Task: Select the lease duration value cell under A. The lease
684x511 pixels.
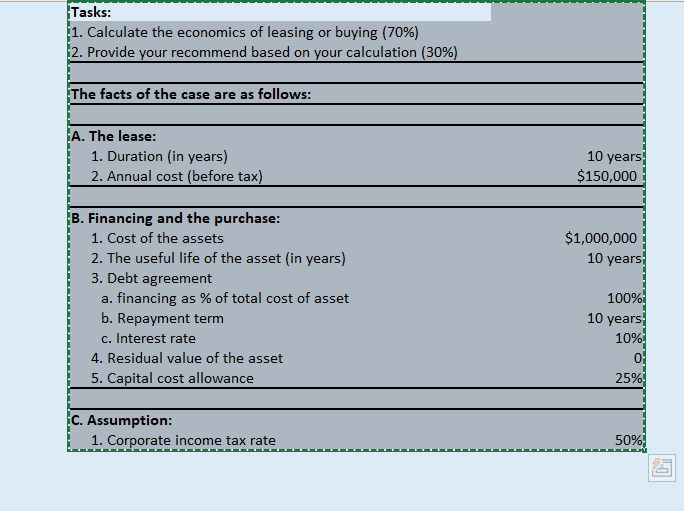Action: pyautogui.click(x=614, y=156)
